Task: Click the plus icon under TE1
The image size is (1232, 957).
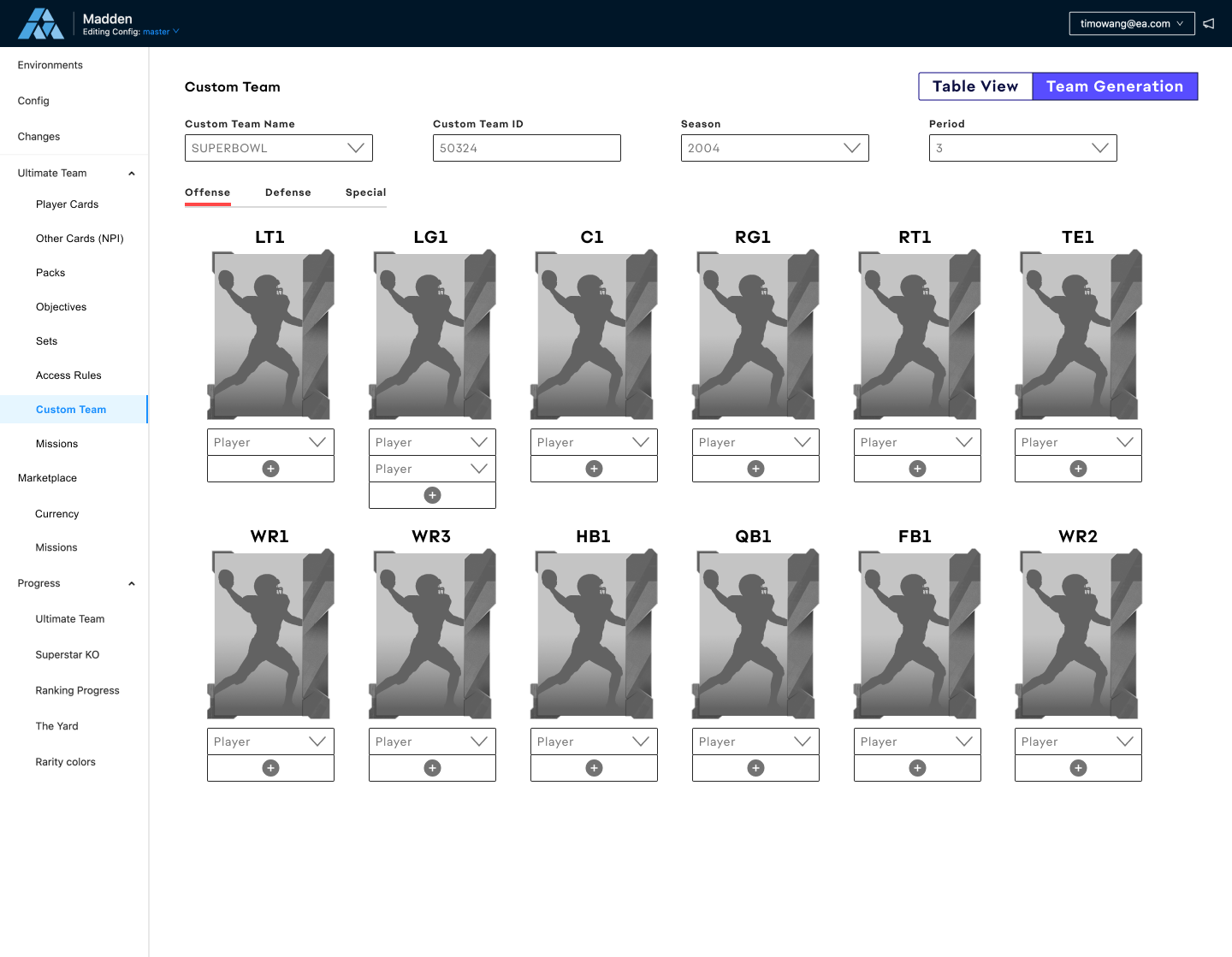Action: coord(1078,469)
